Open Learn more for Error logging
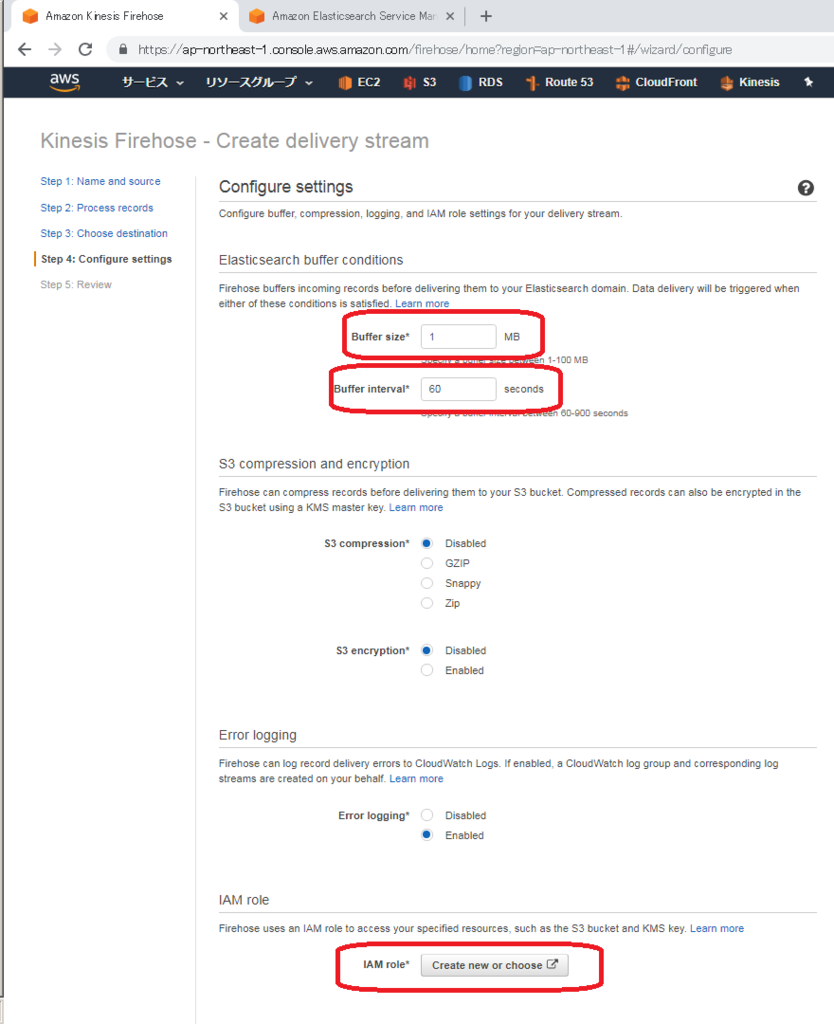This screenshot has height=1024, width=834. pos(416,778)
